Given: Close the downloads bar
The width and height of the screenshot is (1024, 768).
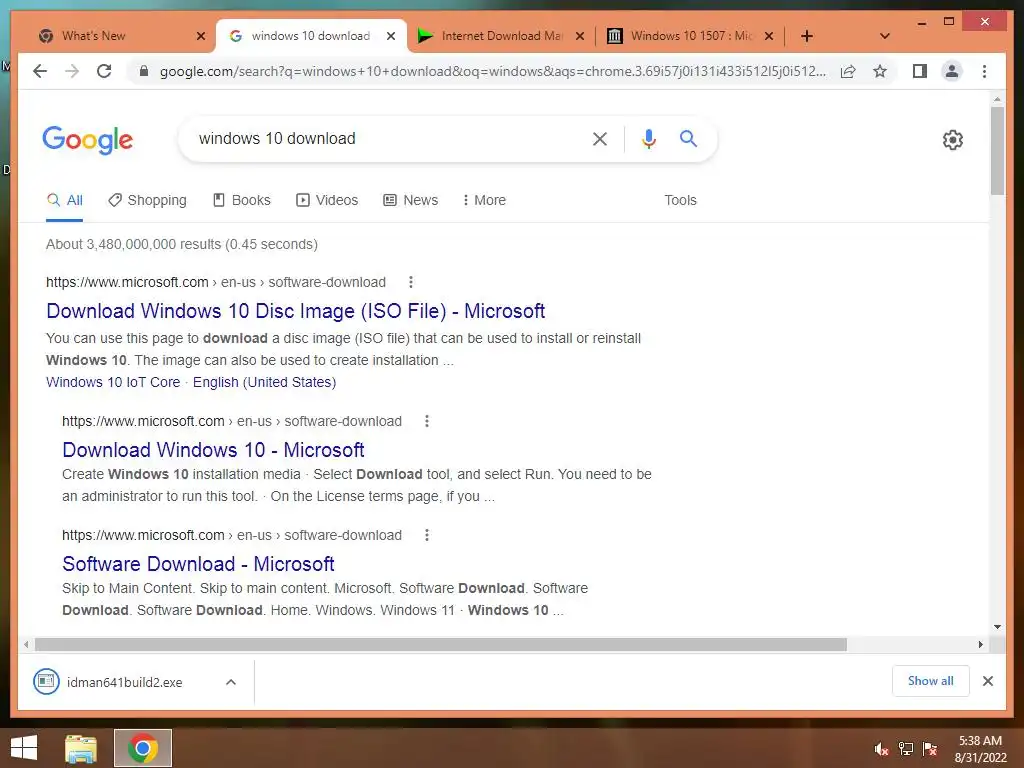Looking at the screenshot, I should click(987, 681).
